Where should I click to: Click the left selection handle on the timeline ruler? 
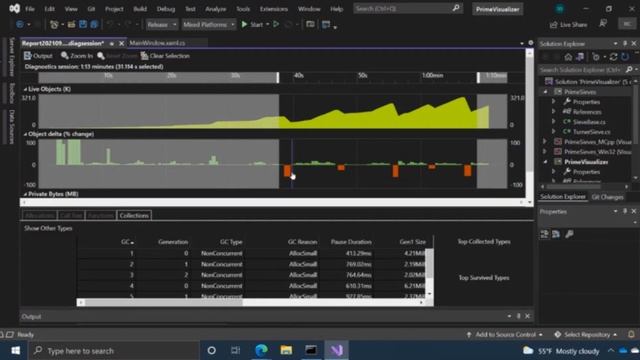(278, 78)
